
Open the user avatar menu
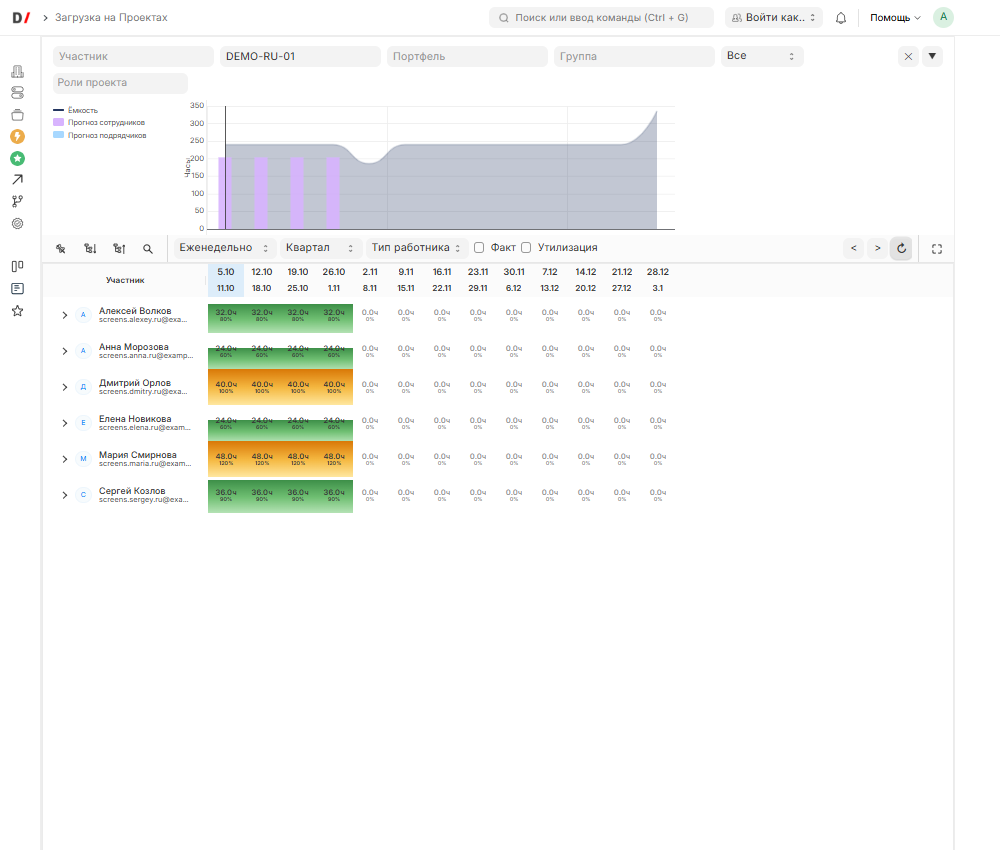tap(943, 17)
